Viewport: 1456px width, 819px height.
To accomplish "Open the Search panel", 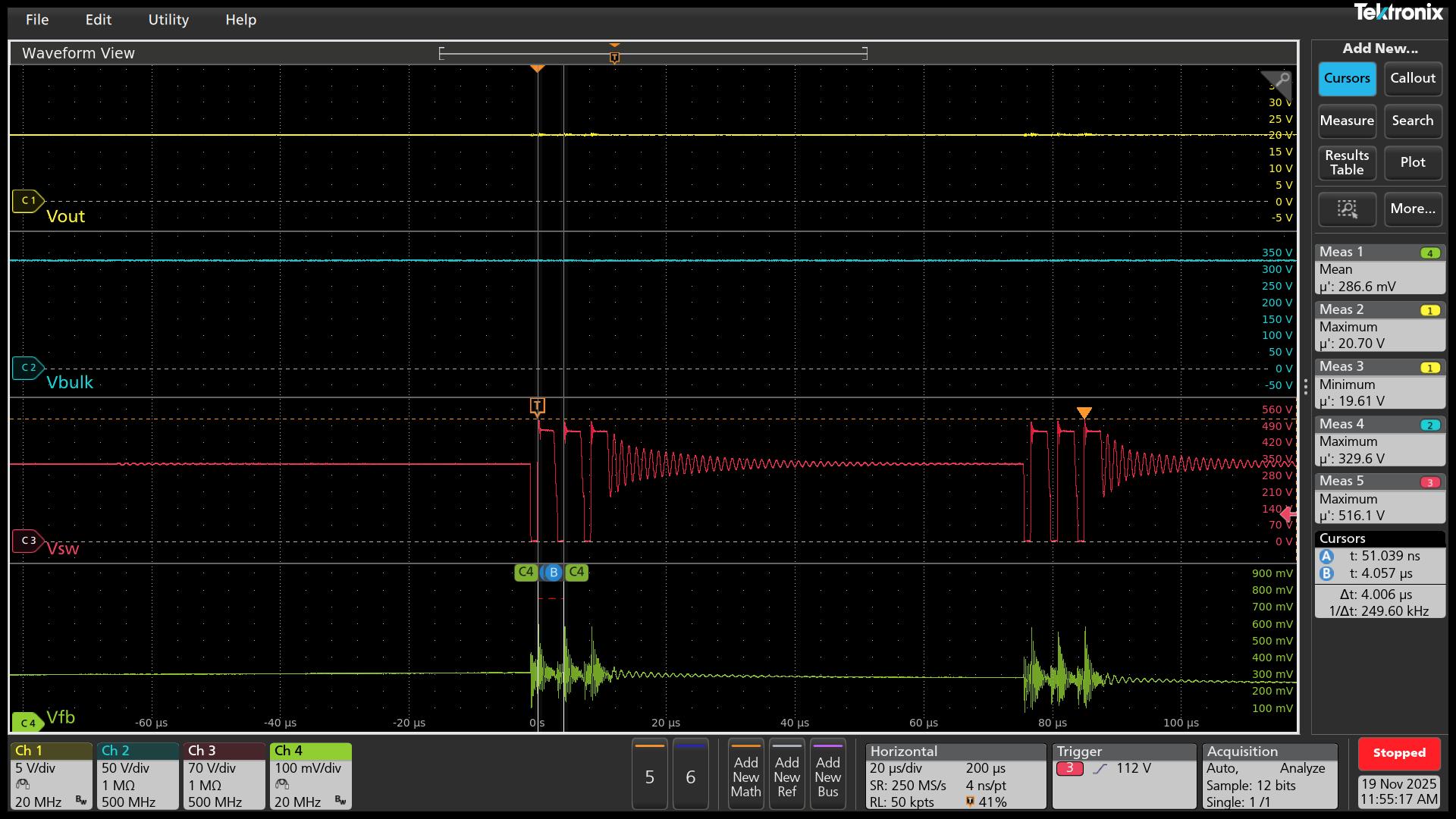I will point(1412,121).
